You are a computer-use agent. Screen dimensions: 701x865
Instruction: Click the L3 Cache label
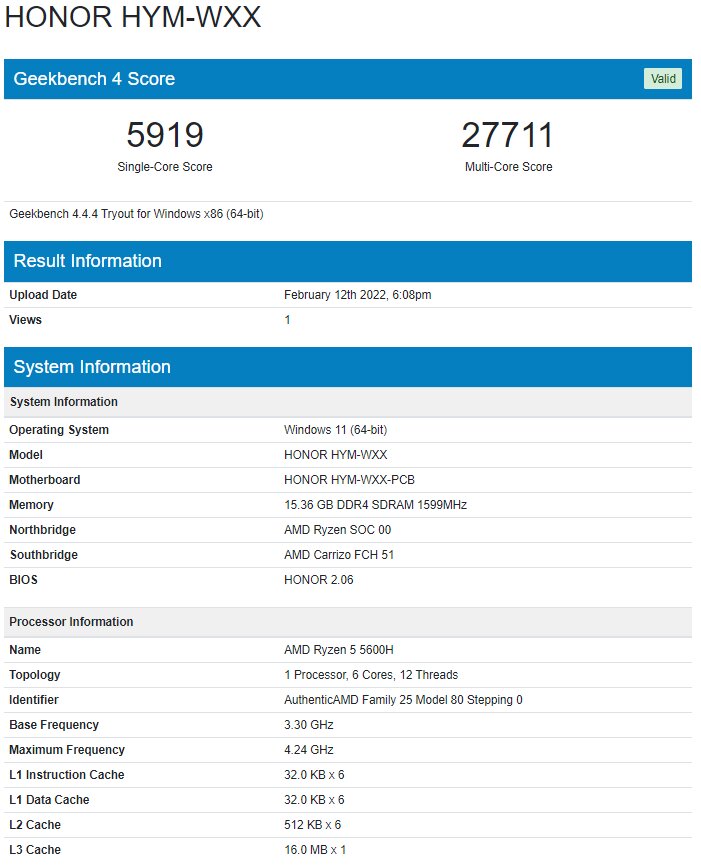pos(35,850)
